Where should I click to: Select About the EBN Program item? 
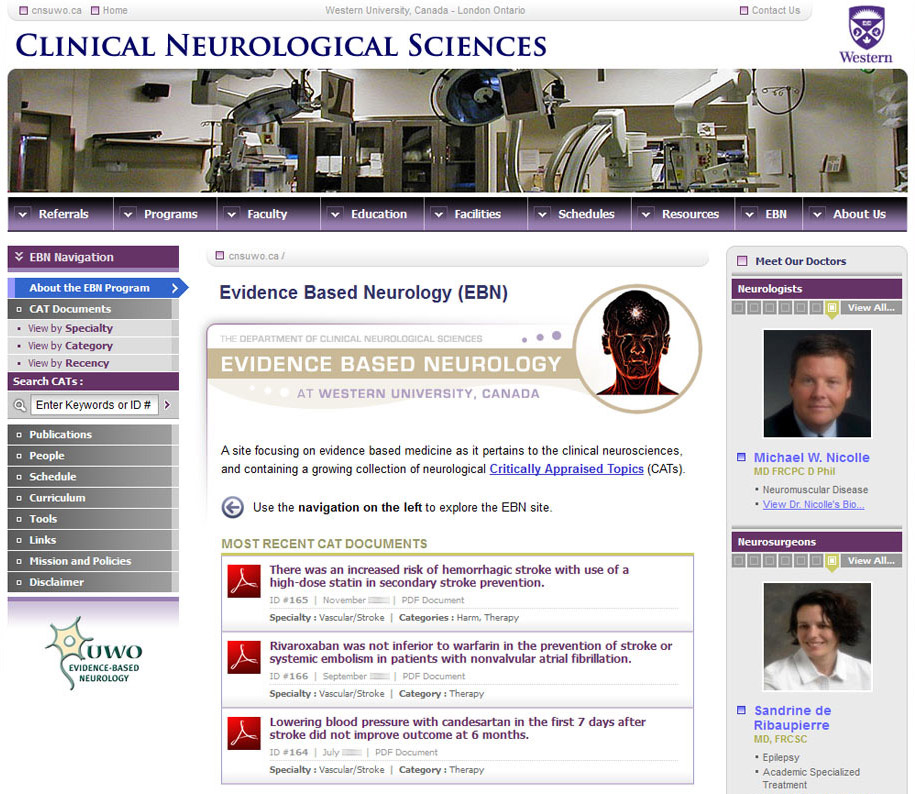(89, 288)
